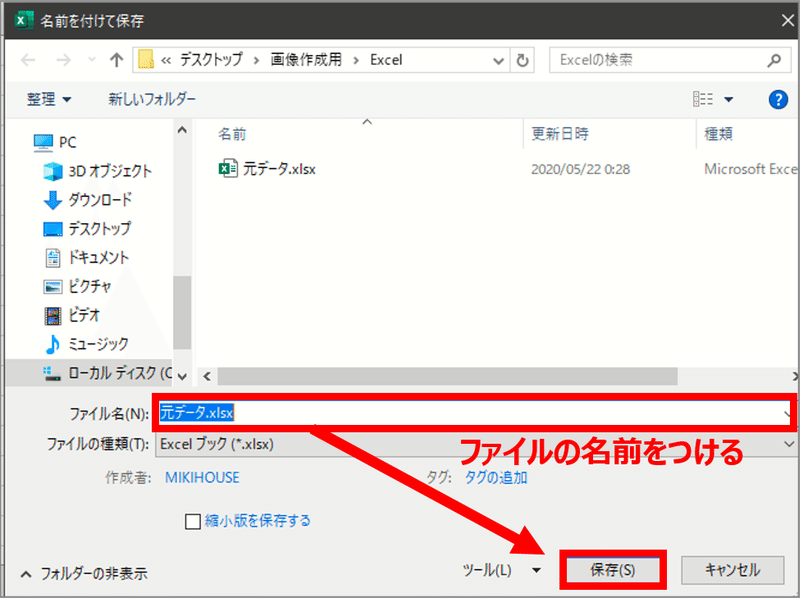Click the 保存(S) button
This screenshot has width=800, height=598.
click(x=613, y=570)
